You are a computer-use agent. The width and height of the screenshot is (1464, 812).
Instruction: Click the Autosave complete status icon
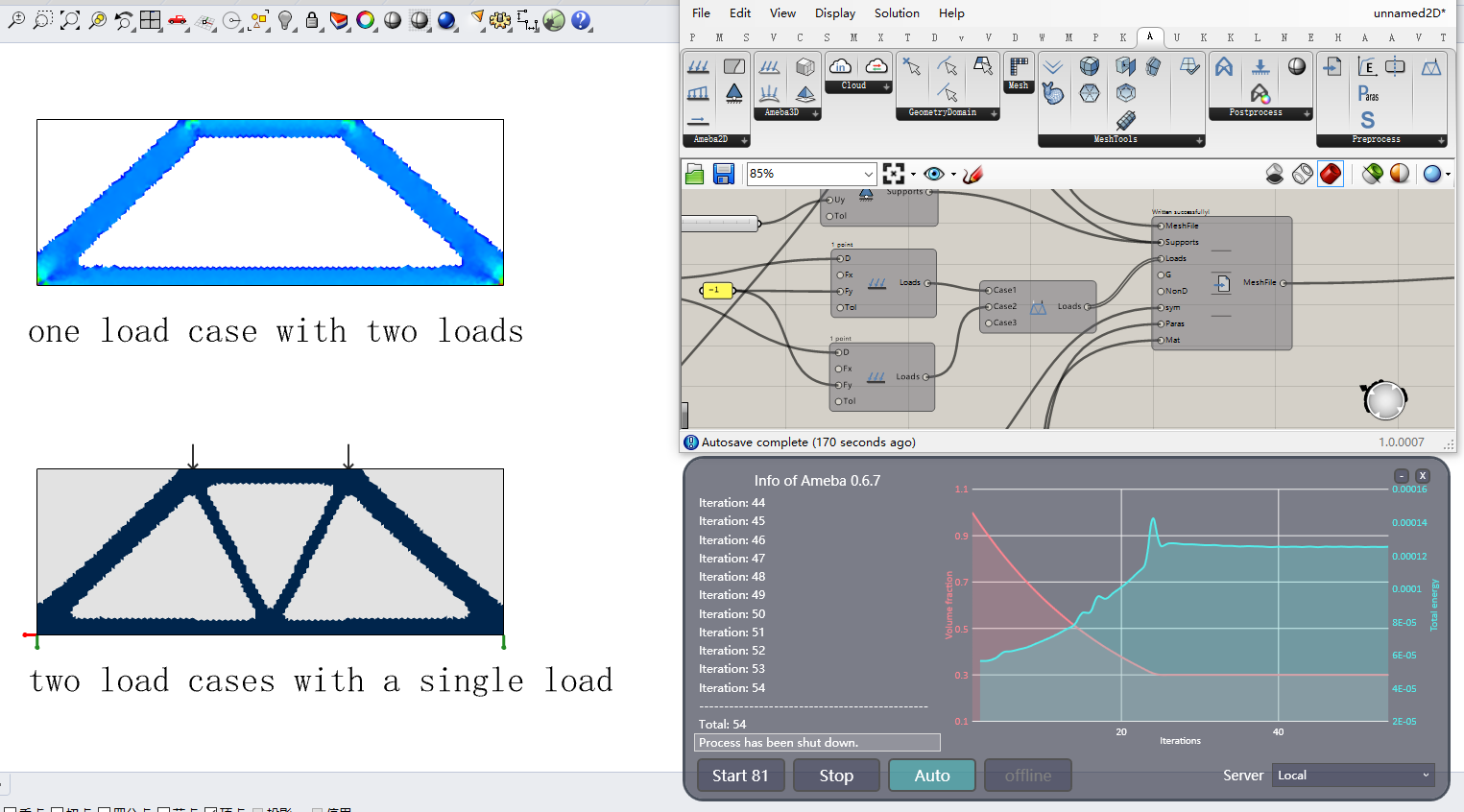(691, 442)
